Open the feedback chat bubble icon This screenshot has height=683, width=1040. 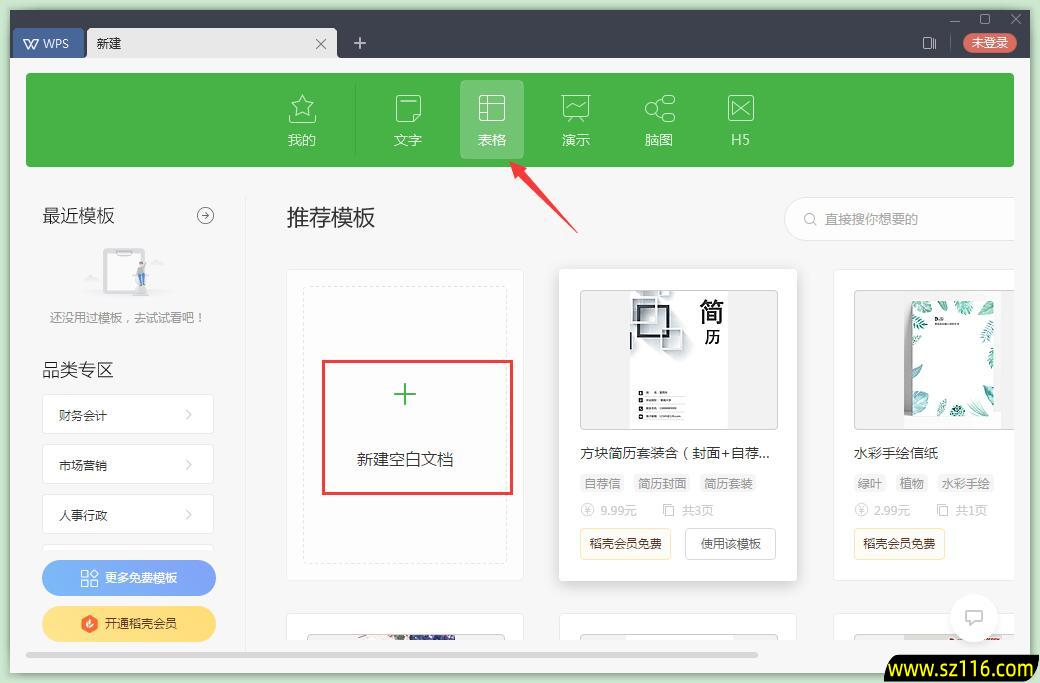(x=974, y=618)
